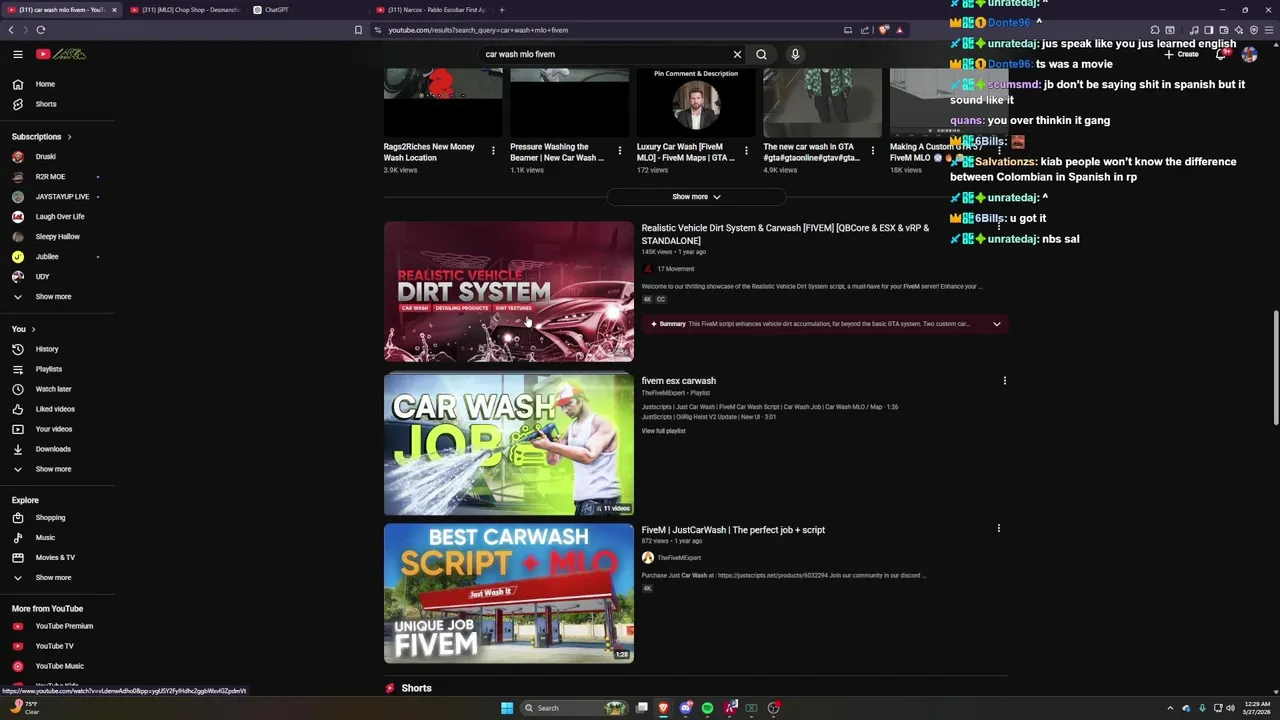1280x720 pixels.
Task: Expand the AI Summary chevron
Action: (996, 324)
